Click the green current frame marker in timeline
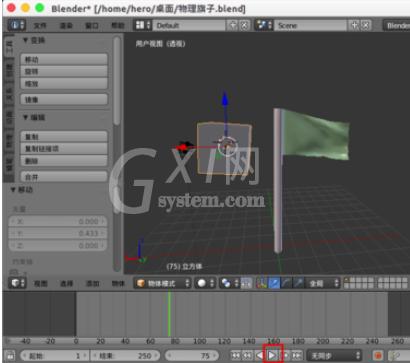Screen dimensions: 410x363 pos(169,314)
